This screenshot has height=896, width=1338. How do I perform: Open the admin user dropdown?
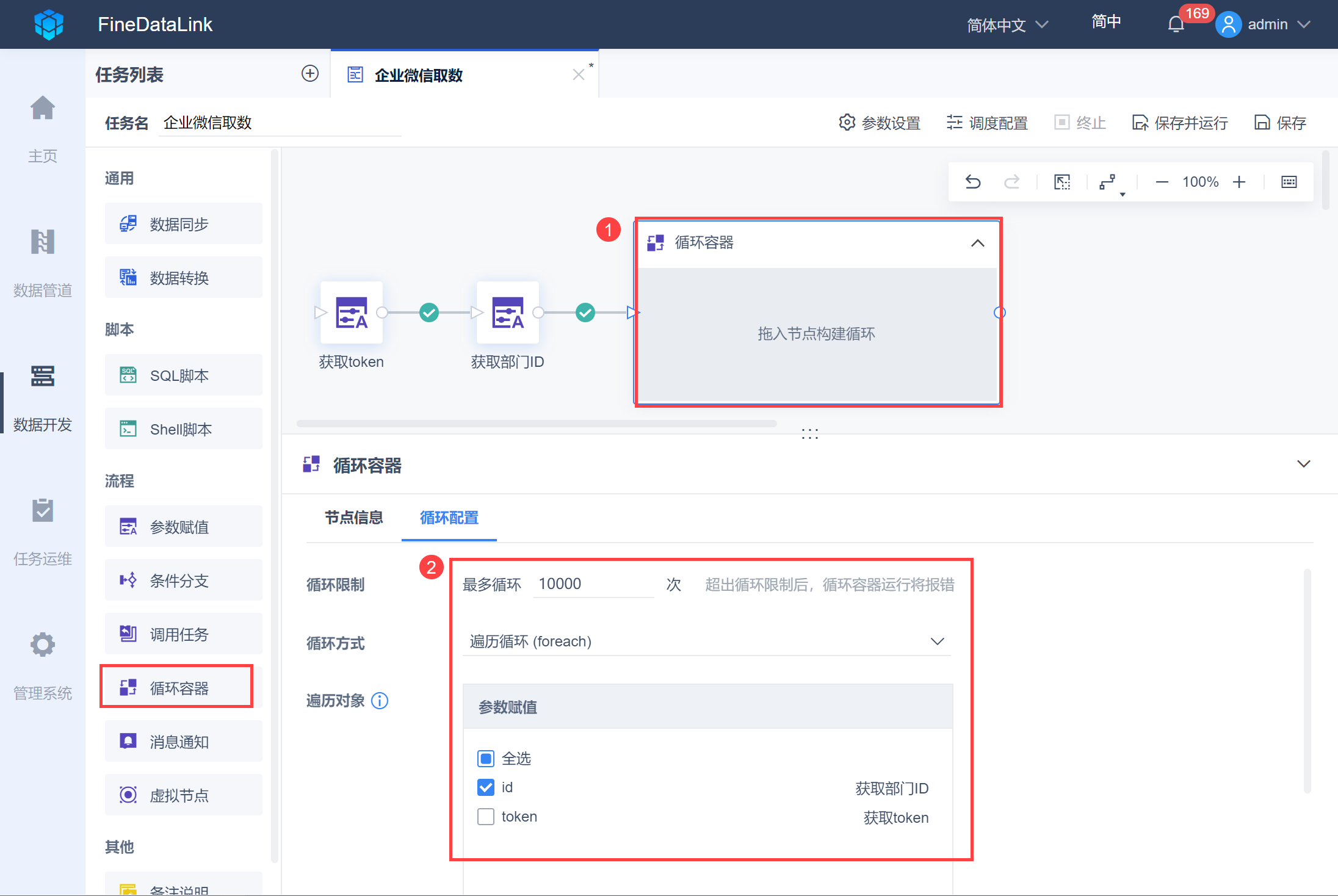(1267, 25)
